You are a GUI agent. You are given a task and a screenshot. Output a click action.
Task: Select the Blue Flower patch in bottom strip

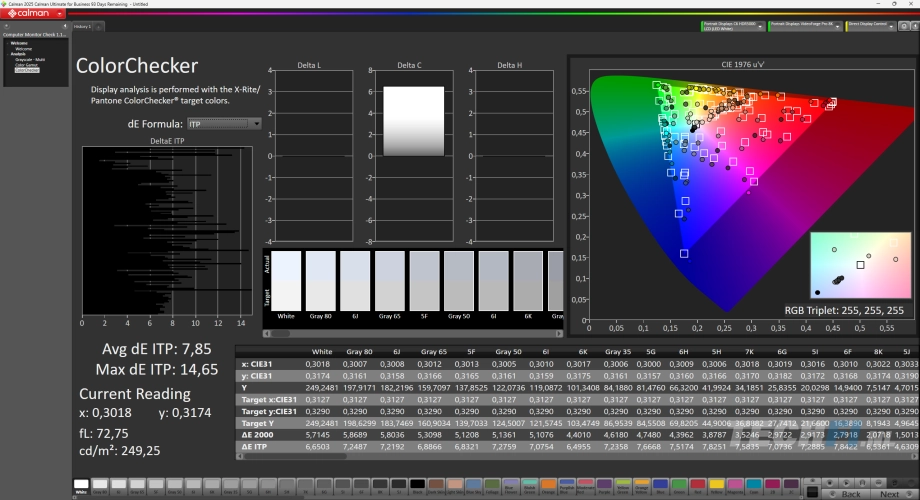pyautogui.click(x=510, y=487)
